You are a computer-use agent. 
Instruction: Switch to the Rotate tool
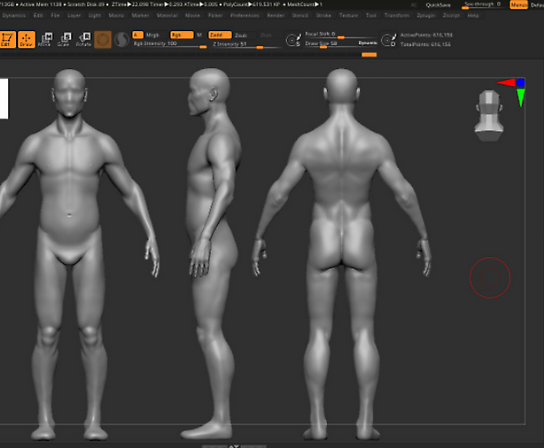click(84, 40)
